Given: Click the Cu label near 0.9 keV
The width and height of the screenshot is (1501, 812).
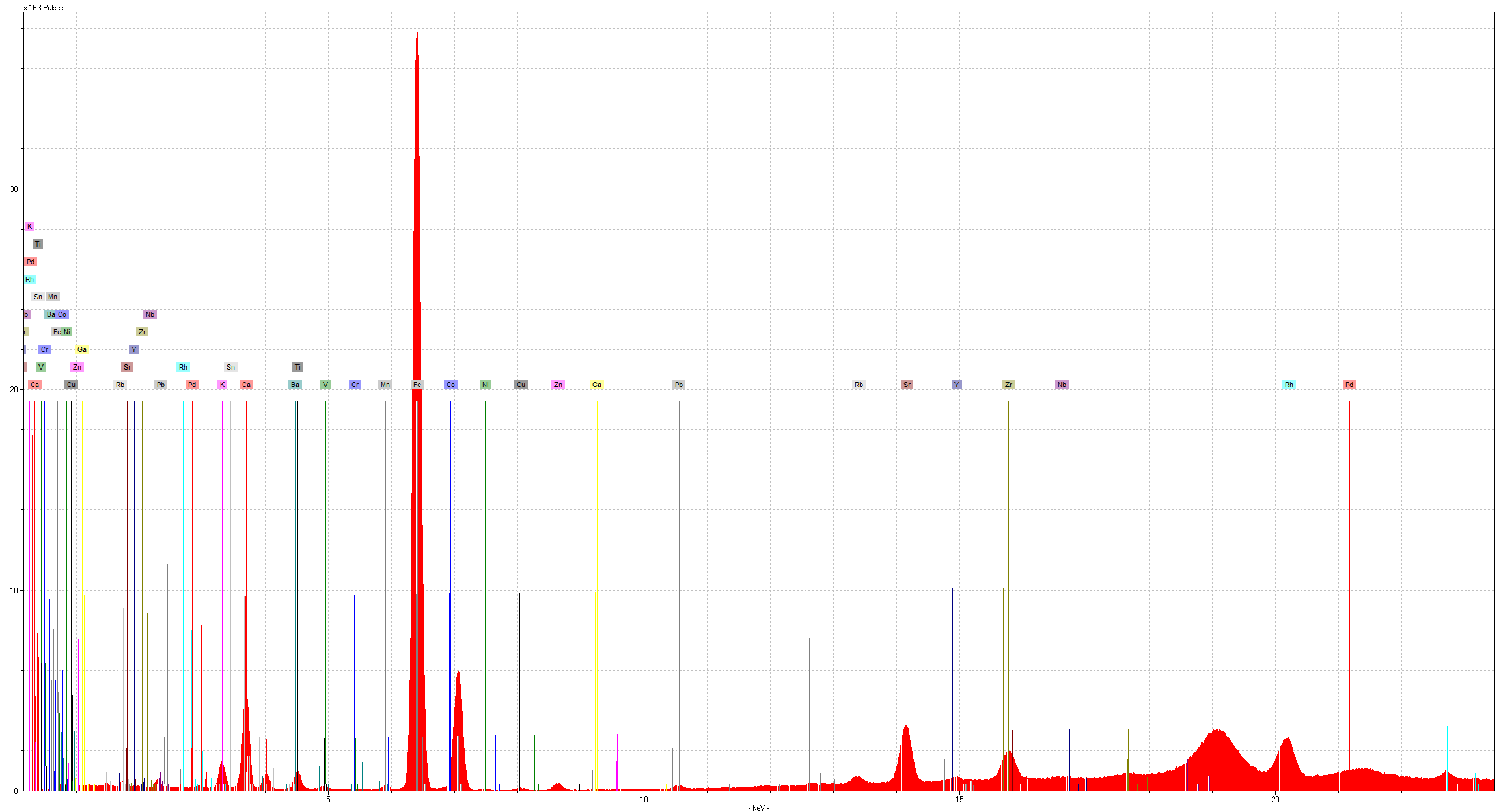Looking at the screenshot, I should (x=71, y=385).
